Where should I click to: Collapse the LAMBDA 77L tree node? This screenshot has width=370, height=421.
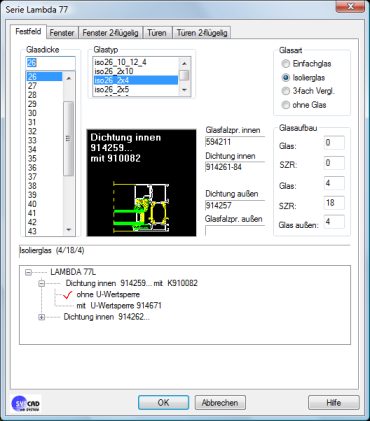[x=29, y=272]
